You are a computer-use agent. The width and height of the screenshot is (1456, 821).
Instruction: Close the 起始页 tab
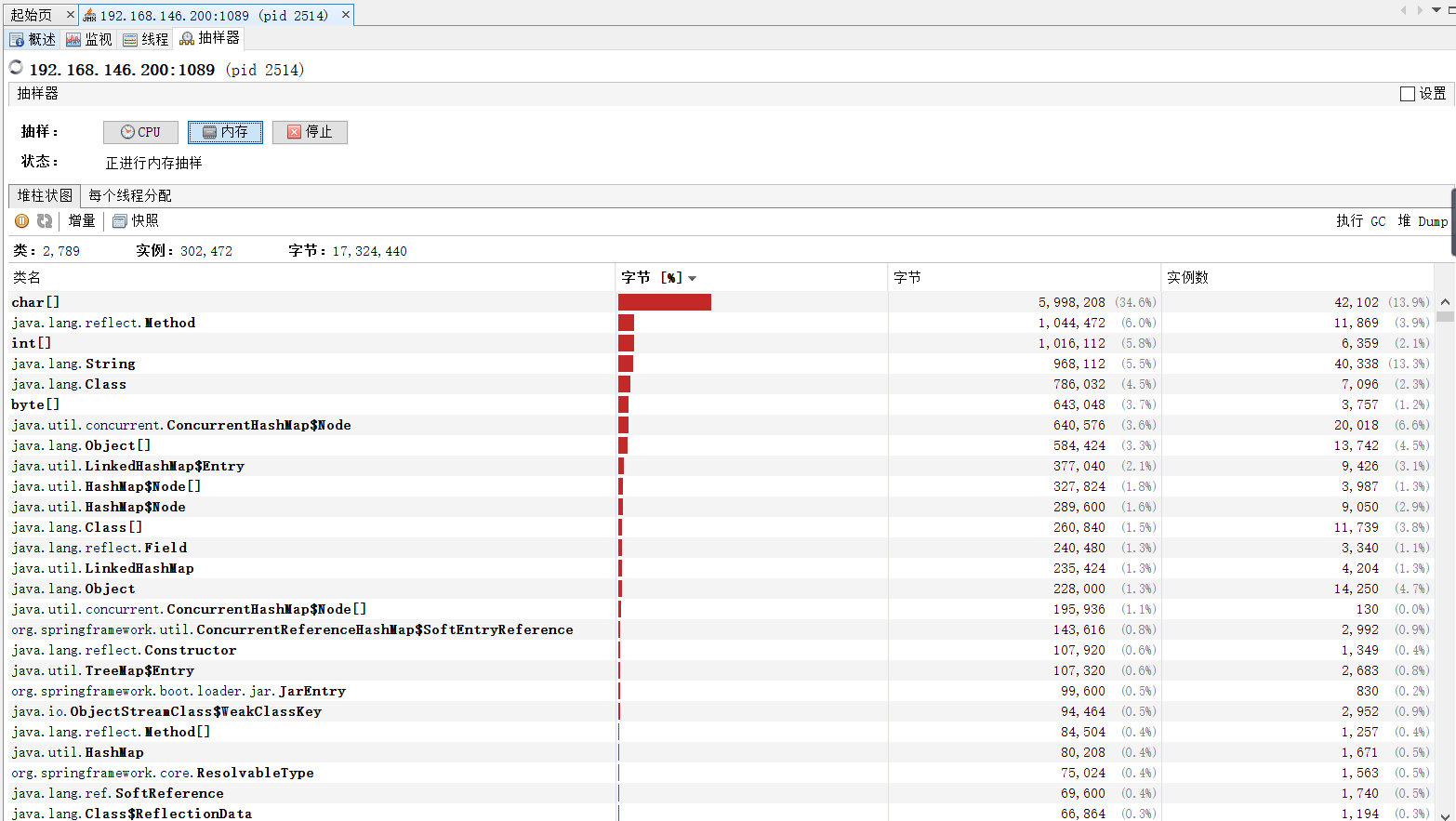point(70,15)
